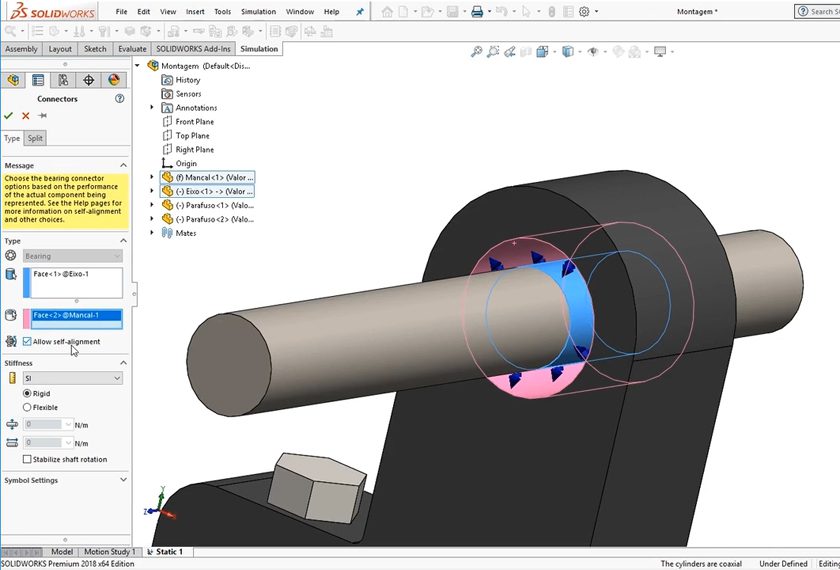The image size is (840, 570).
Task: Open the Simulation menu in menu bar
Action: coord(258,12)
